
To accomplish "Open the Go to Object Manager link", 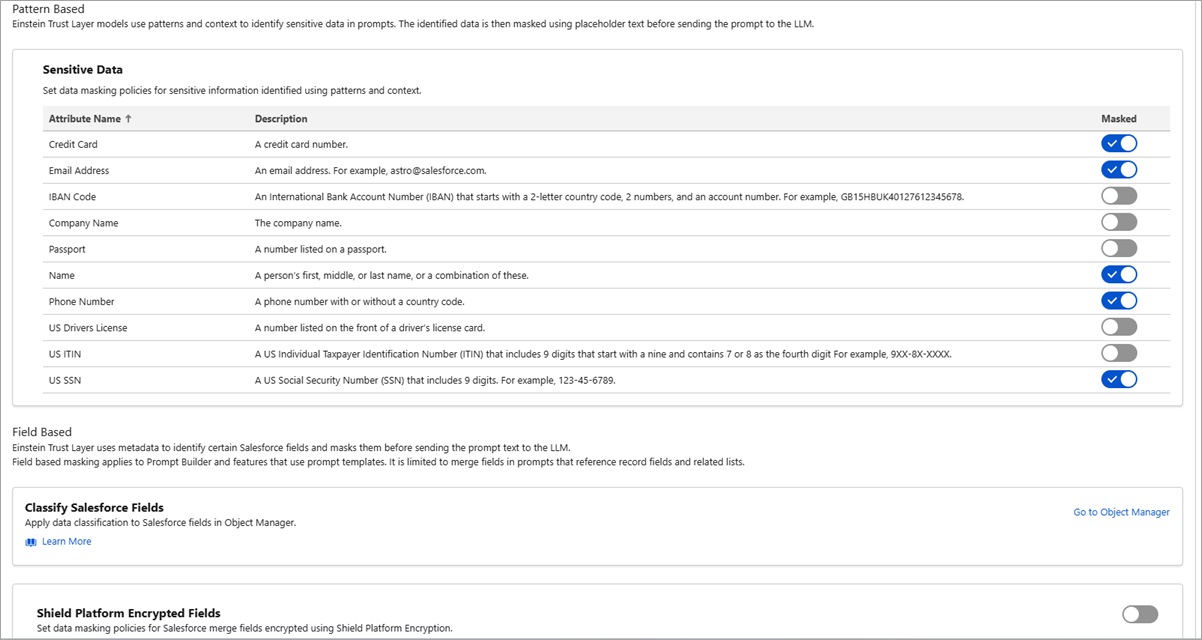I will pos(1121,512).
